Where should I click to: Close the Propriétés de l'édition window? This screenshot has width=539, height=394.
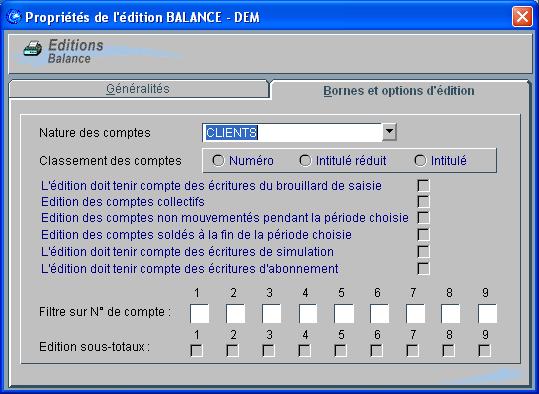(x=522, y=17)
